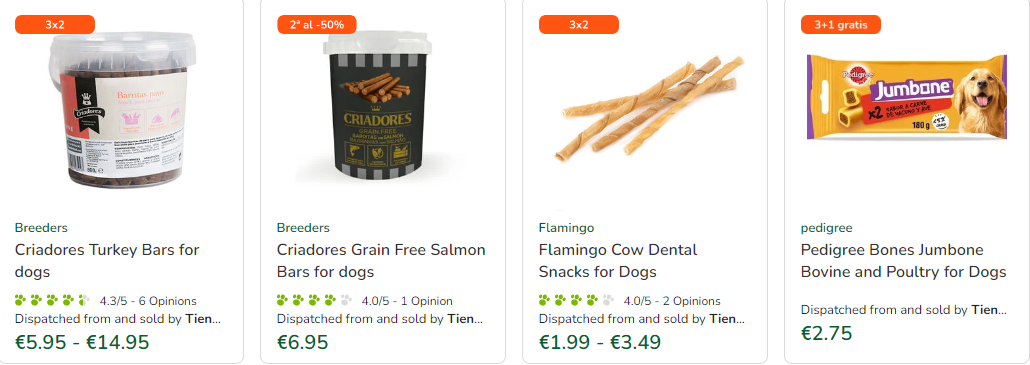This screenshot has height=365, width=1030.
Task: Click the €2.75 Pedigree price
Action: pyautogui.click(x=826, y=333)
